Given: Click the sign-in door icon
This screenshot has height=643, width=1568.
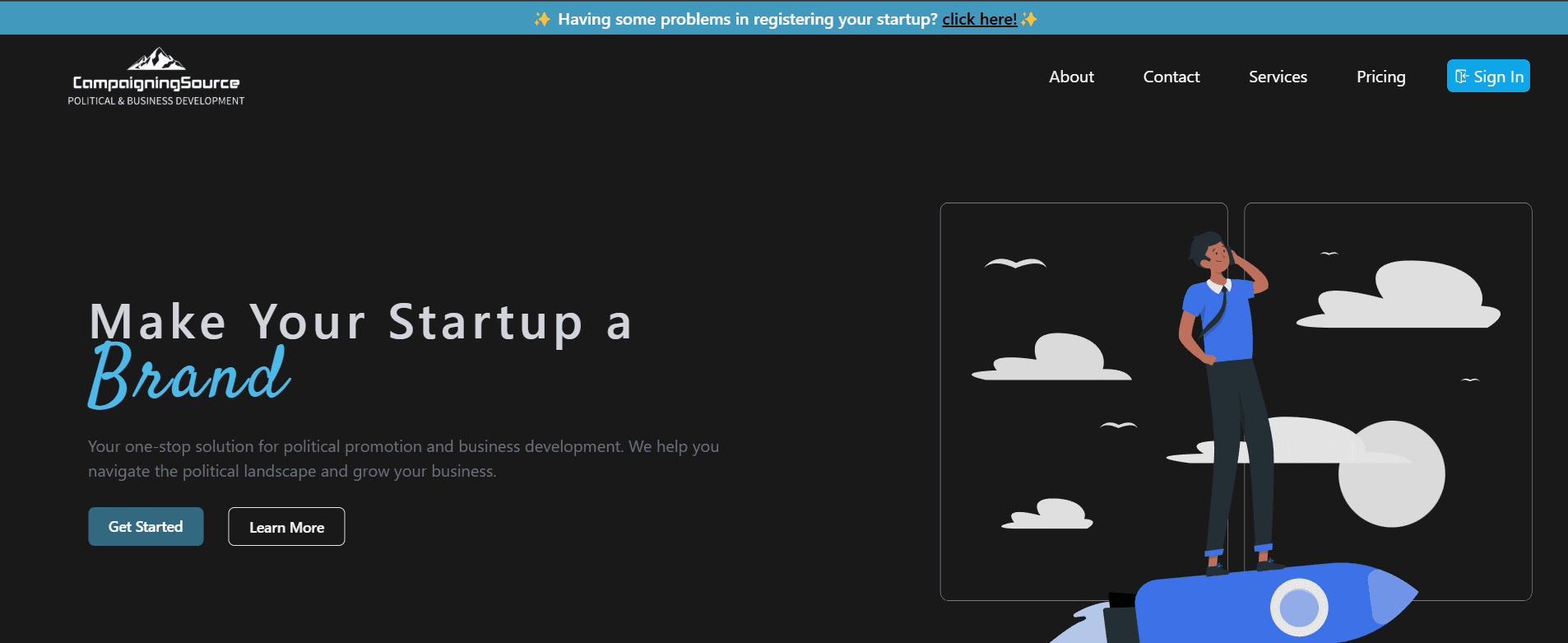Looking at the screenshot, I should (x=1462, y=77).
